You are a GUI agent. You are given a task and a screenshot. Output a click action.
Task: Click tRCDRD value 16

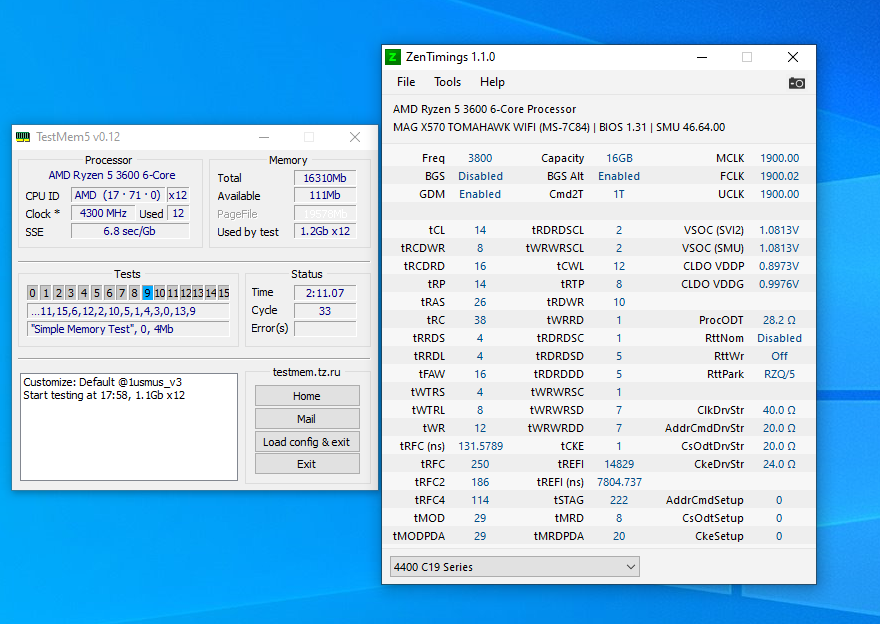click(480, 266)
